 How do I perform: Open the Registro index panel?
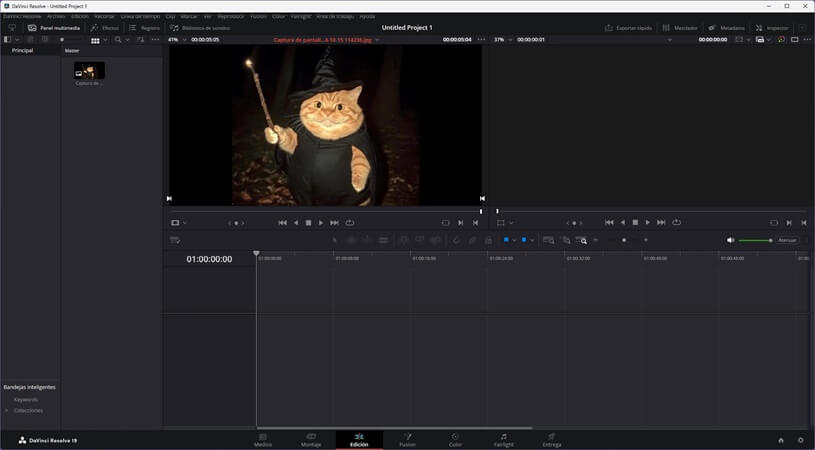pyautogui.click(x=144, y=28)
